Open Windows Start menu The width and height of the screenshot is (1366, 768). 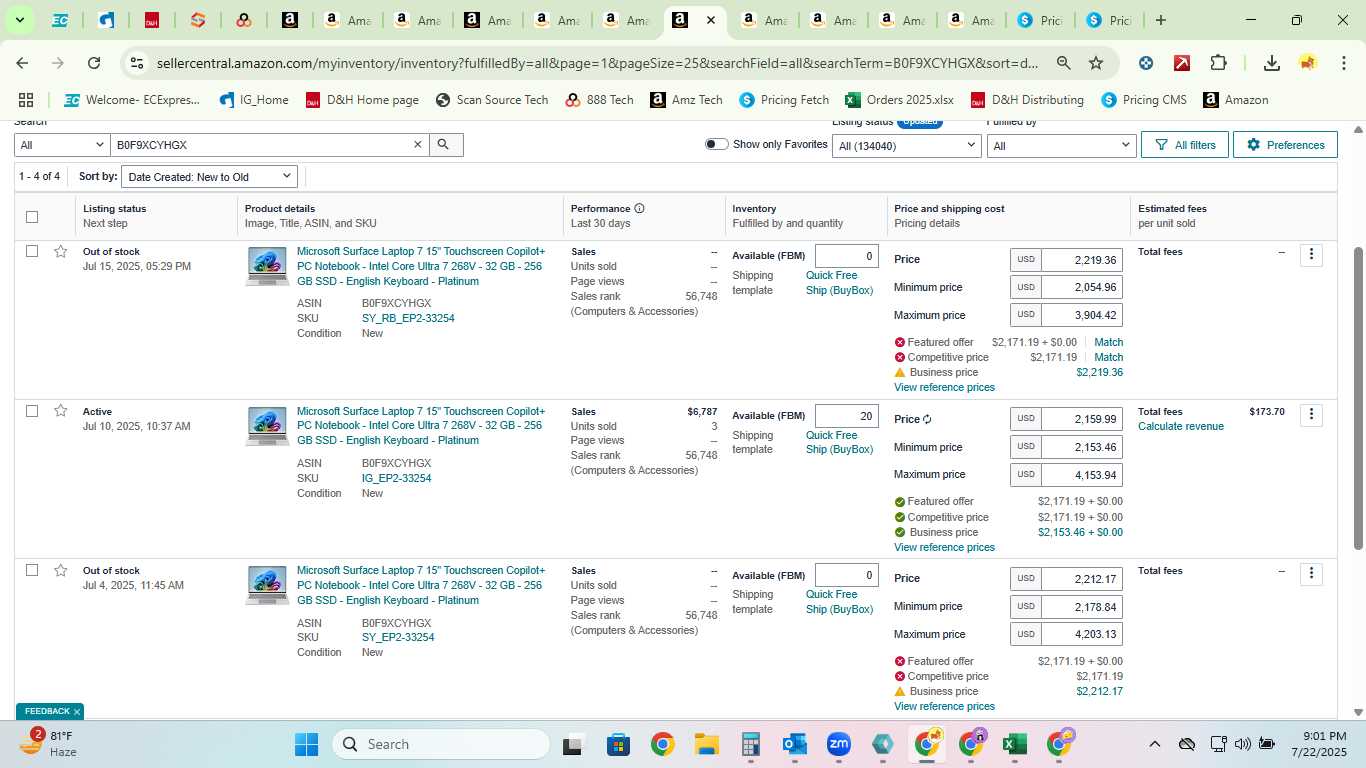pyautogui.click(x=306, y=744)
